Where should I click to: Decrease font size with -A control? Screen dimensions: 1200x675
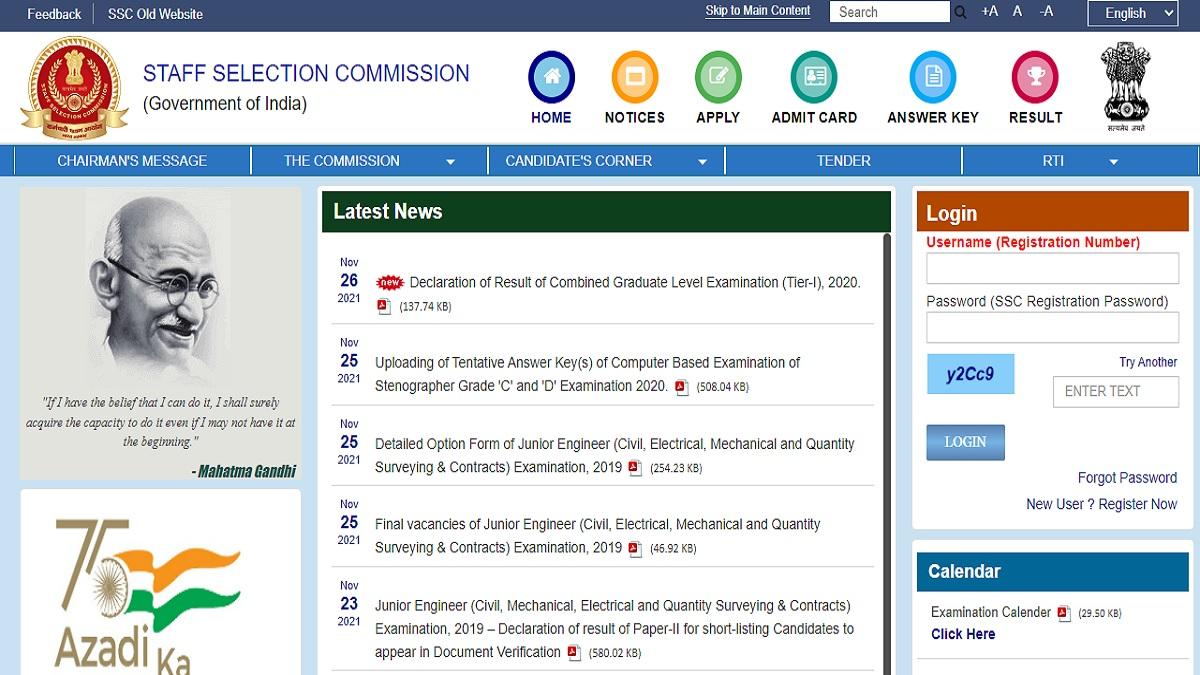tap(1046, 12)
